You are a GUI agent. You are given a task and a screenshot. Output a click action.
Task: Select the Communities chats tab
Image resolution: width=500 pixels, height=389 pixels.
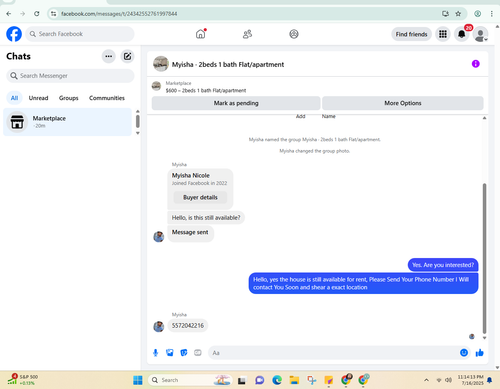pos(107,98)
